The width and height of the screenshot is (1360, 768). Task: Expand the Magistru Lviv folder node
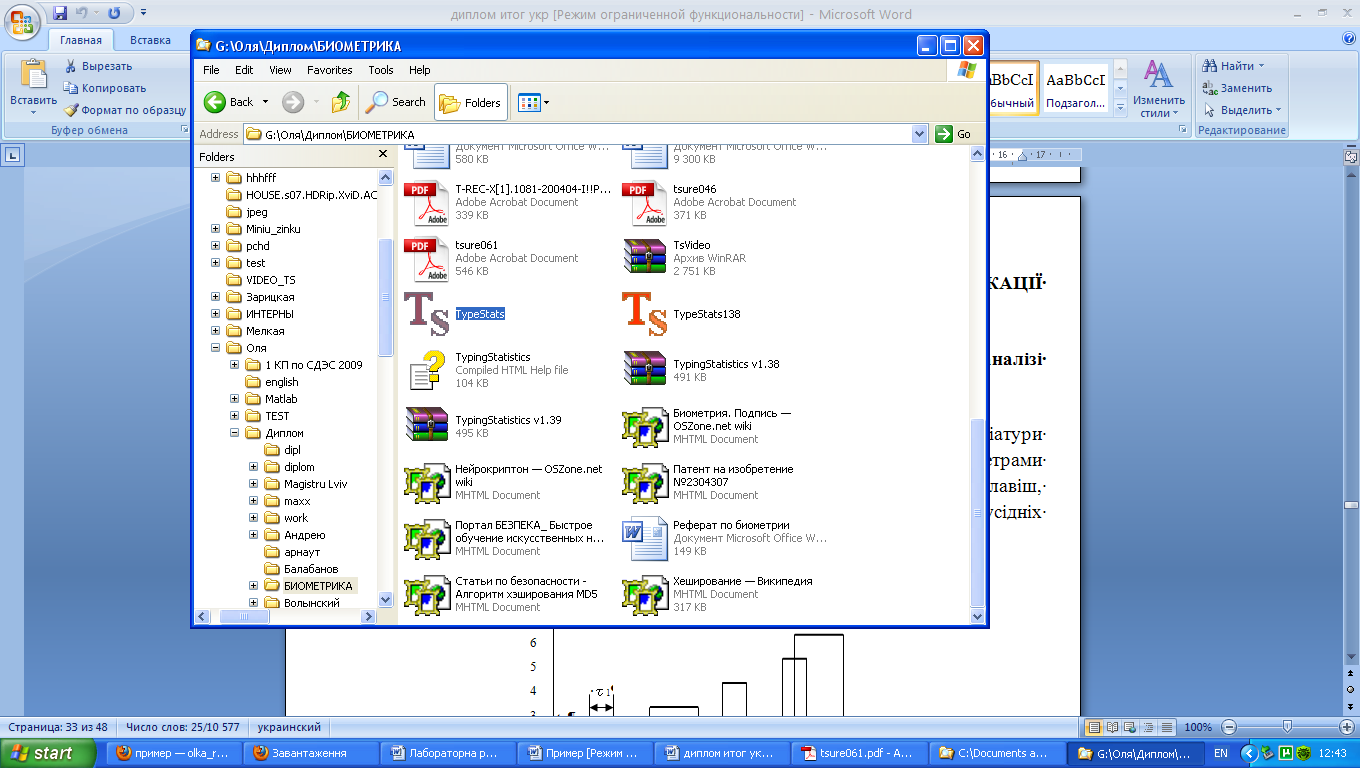(254, 484)
